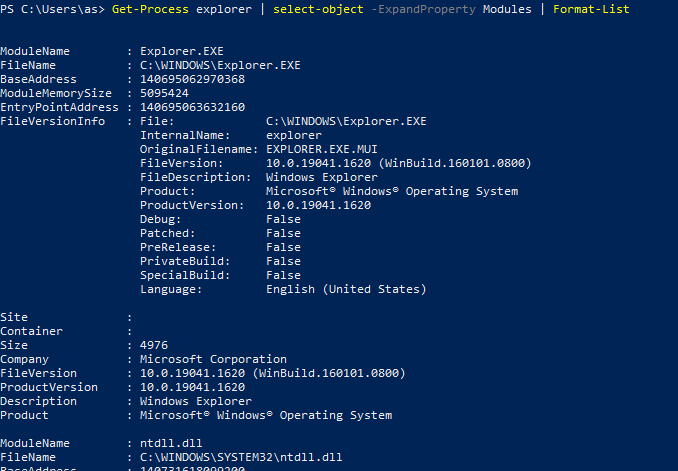This screenshot has height=471, width=678.
Task: Click Language value English (United States)
Action: point(346,289)
